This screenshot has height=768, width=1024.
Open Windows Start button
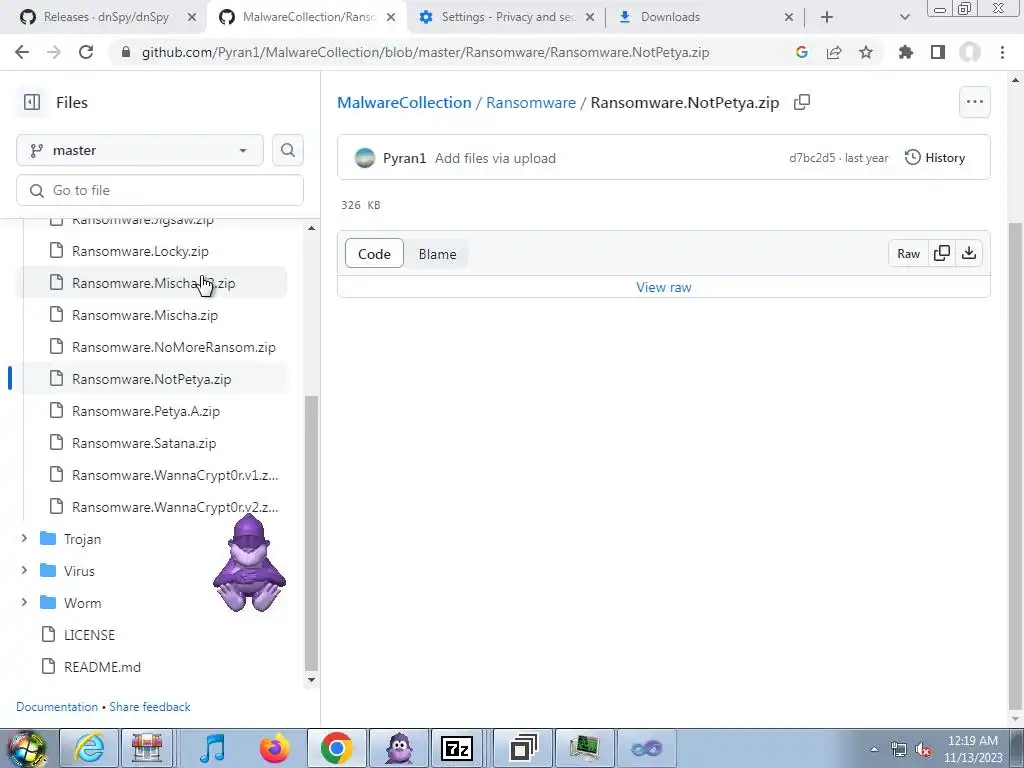(26, 748)
